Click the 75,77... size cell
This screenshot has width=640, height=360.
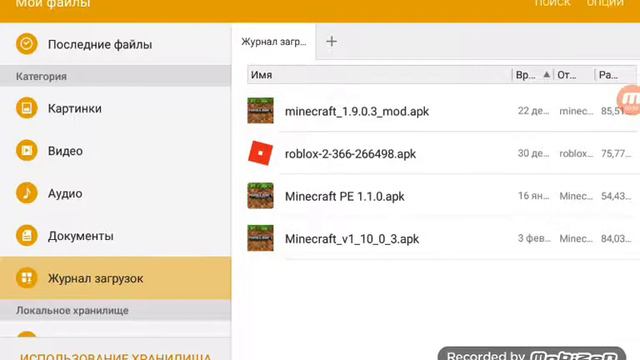616,153
